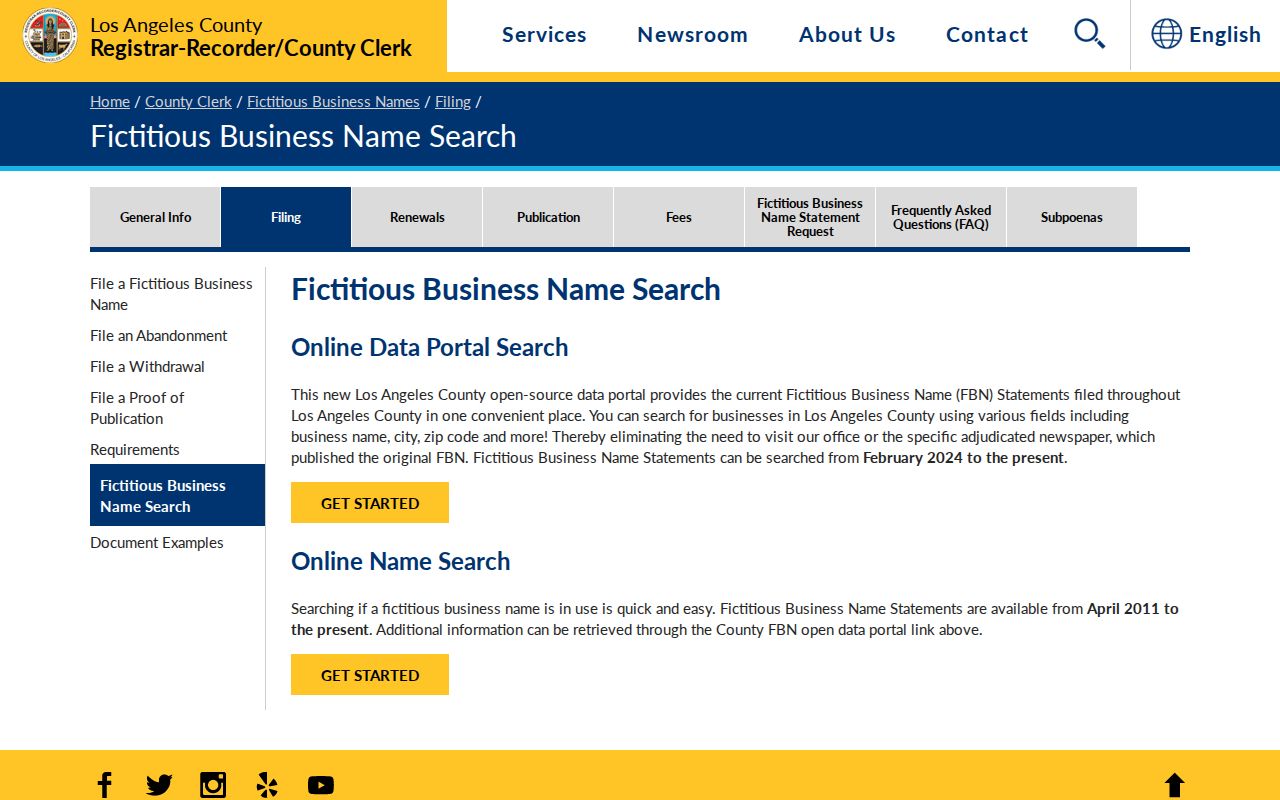Follow the County Clerk breadcrumb link
1280x800 pixels.
click(188, 102)
